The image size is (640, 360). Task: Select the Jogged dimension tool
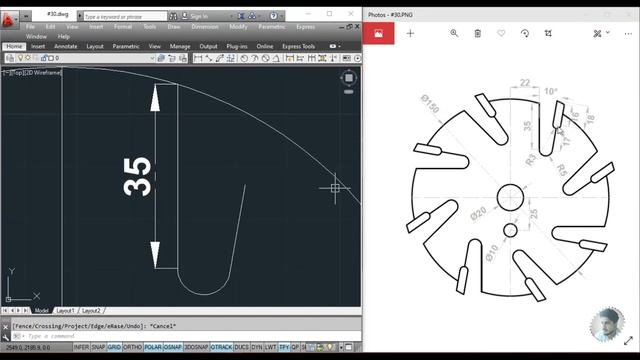coord(255,58)
